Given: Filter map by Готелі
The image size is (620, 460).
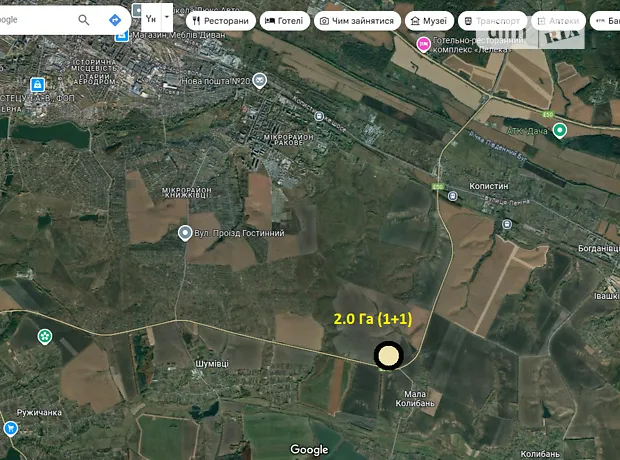Looking at the screenshot, I should click(x=285, y=21).
